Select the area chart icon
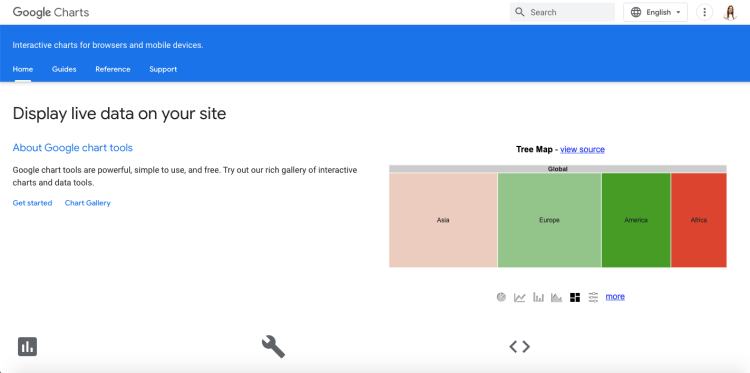The height and width of the screenshot is (373, 750). [556, 297]
